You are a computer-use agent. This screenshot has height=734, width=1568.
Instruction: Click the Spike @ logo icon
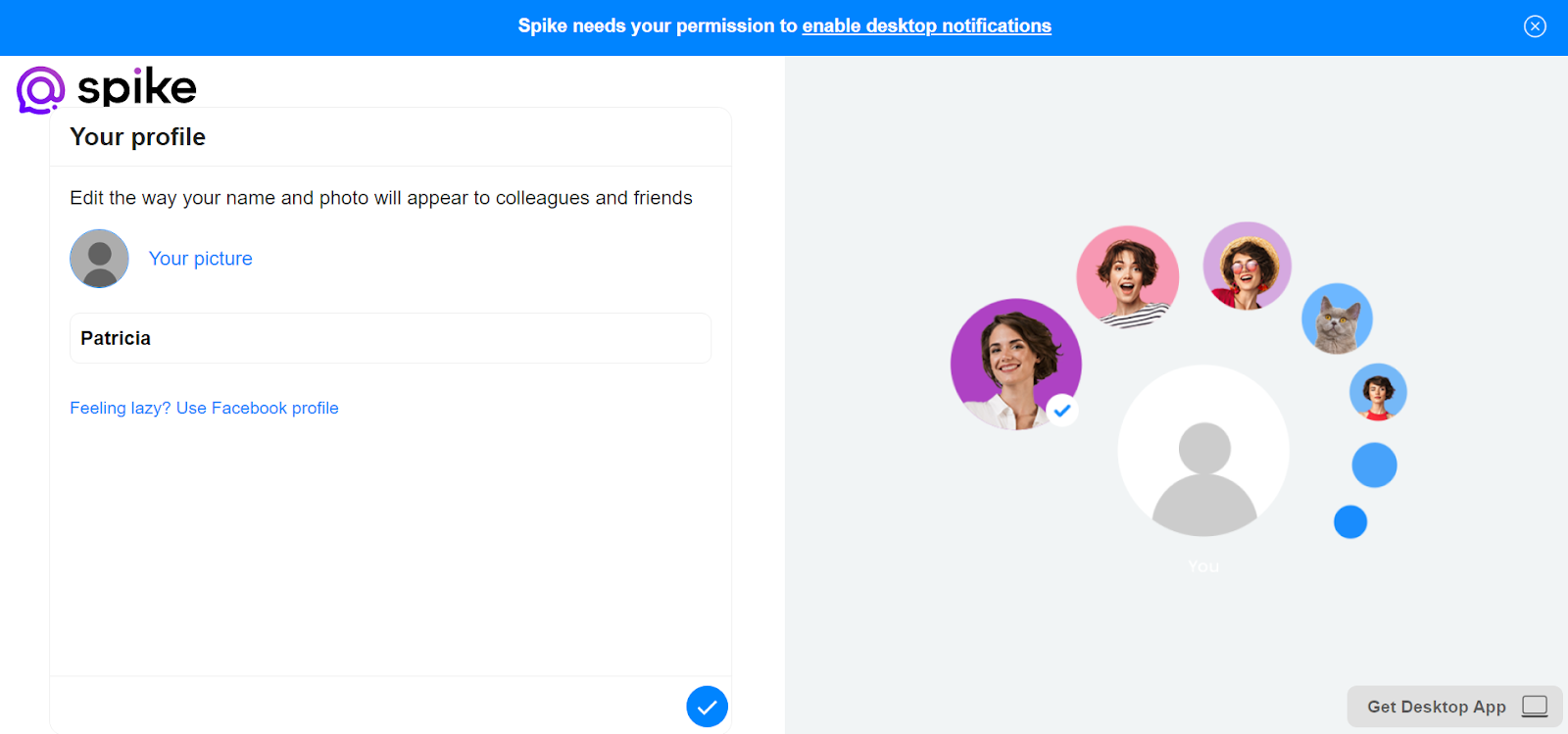40,90
